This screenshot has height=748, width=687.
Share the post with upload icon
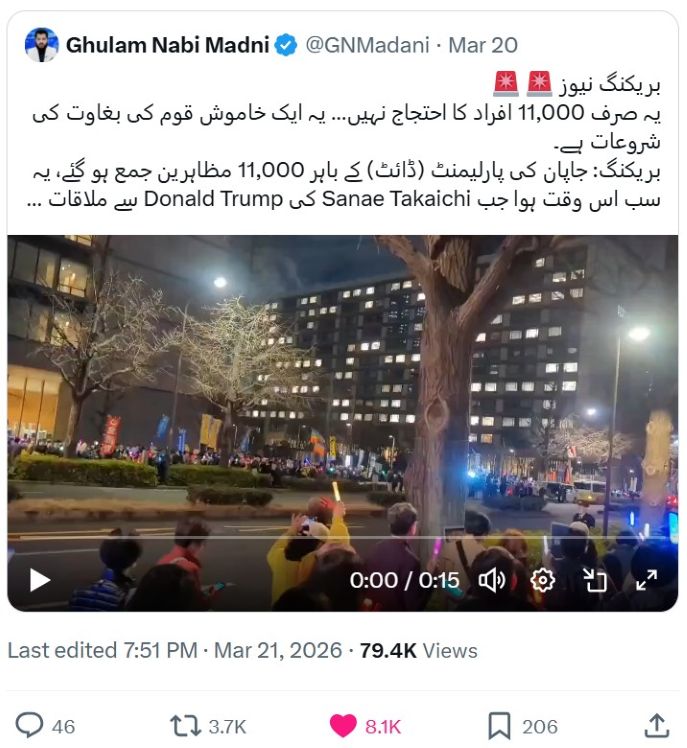click(x=657, y=726)
